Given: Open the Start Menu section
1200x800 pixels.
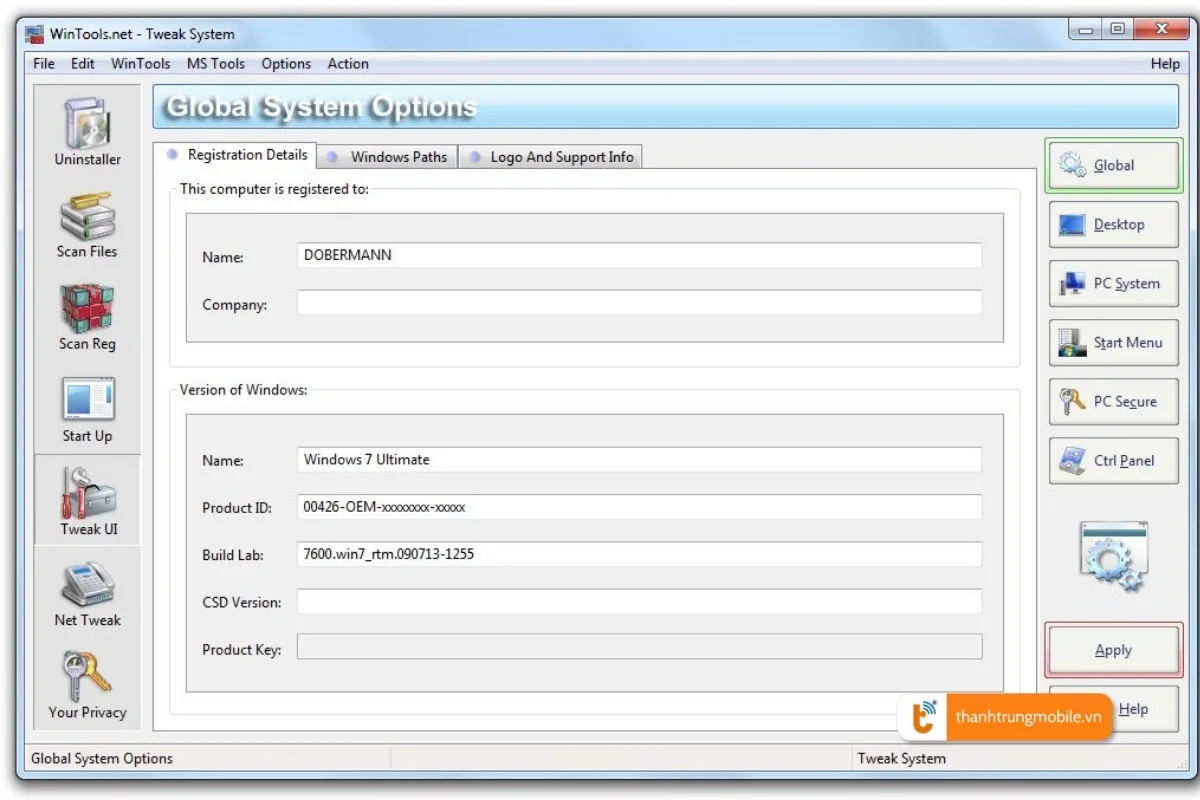Looking at the screenshot, I should (1113, 342).
